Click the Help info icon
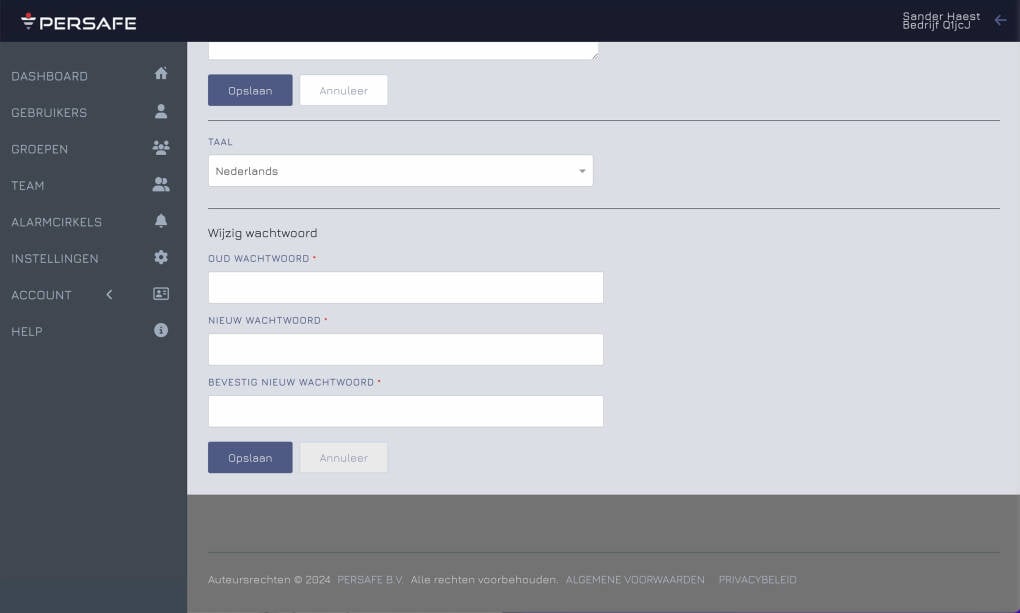 coord(161,330)
